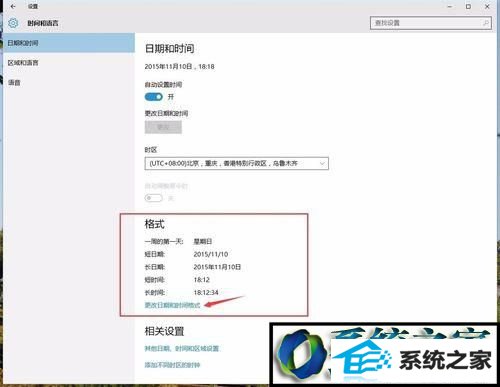The height and width of the screenshot is (387, 500).
Task: Click the 相关设置 heading
Action: [x=164, y=331]
